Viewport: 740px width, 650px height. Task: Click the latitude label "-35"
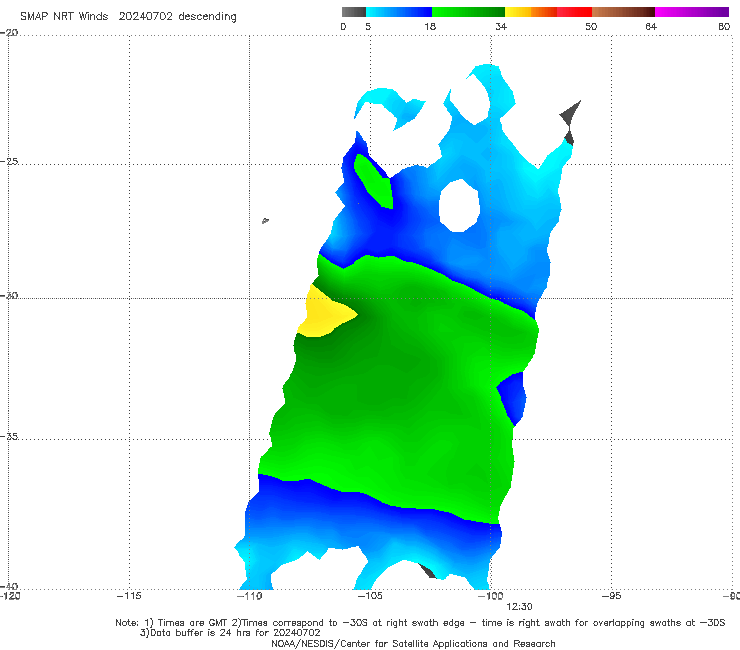pyautogui.click(x=9, y=436)
